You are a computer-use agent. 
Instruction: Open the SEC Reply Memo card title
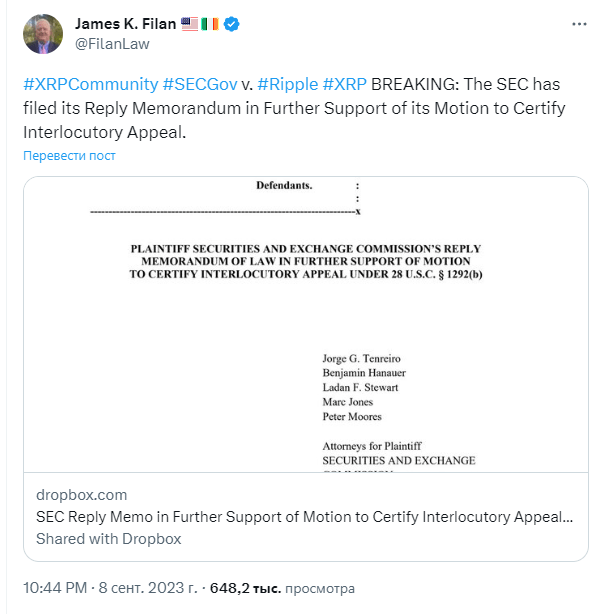[x=304, y=517]
